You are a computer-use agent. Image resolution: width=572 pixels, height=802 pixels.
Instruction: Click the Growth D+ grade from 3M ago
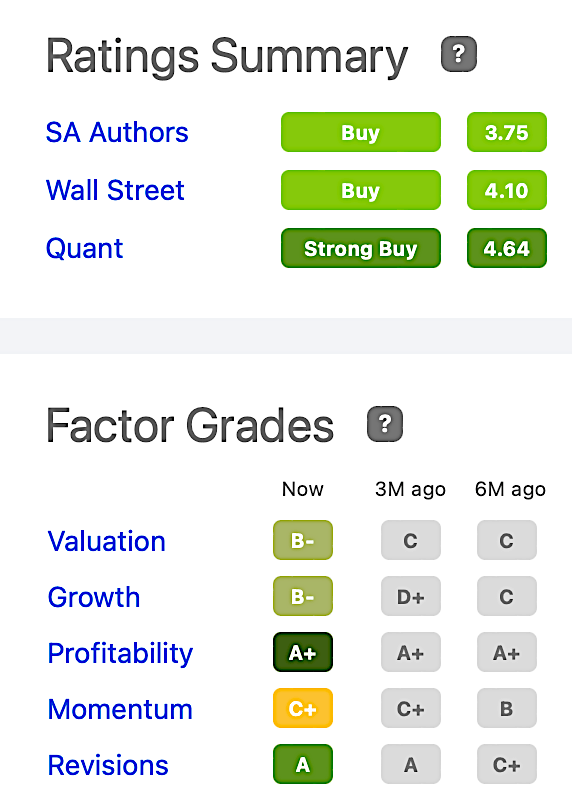tap(411, 596)
